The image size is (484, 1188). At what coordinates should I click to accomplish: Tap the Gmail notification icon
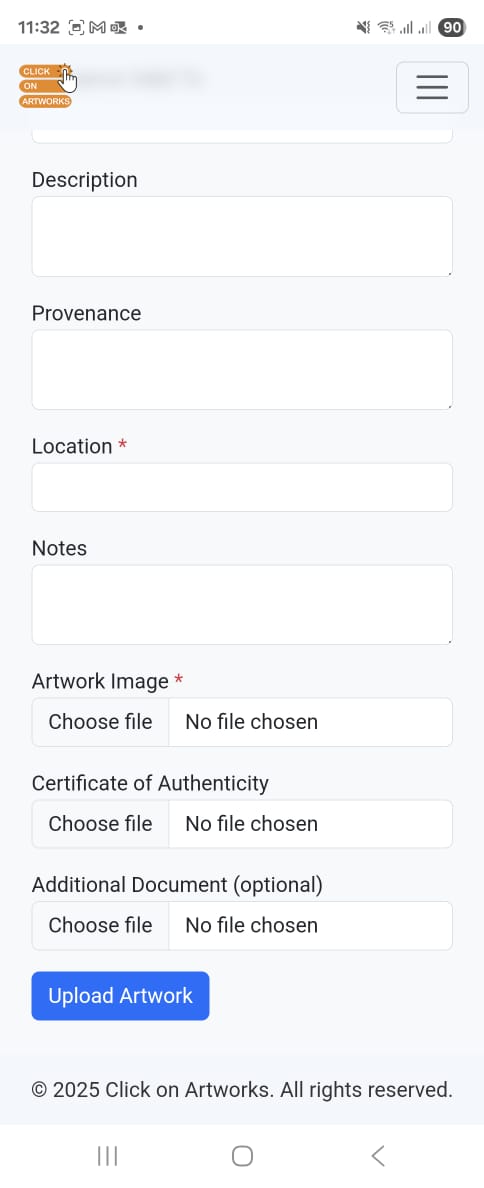97,28
